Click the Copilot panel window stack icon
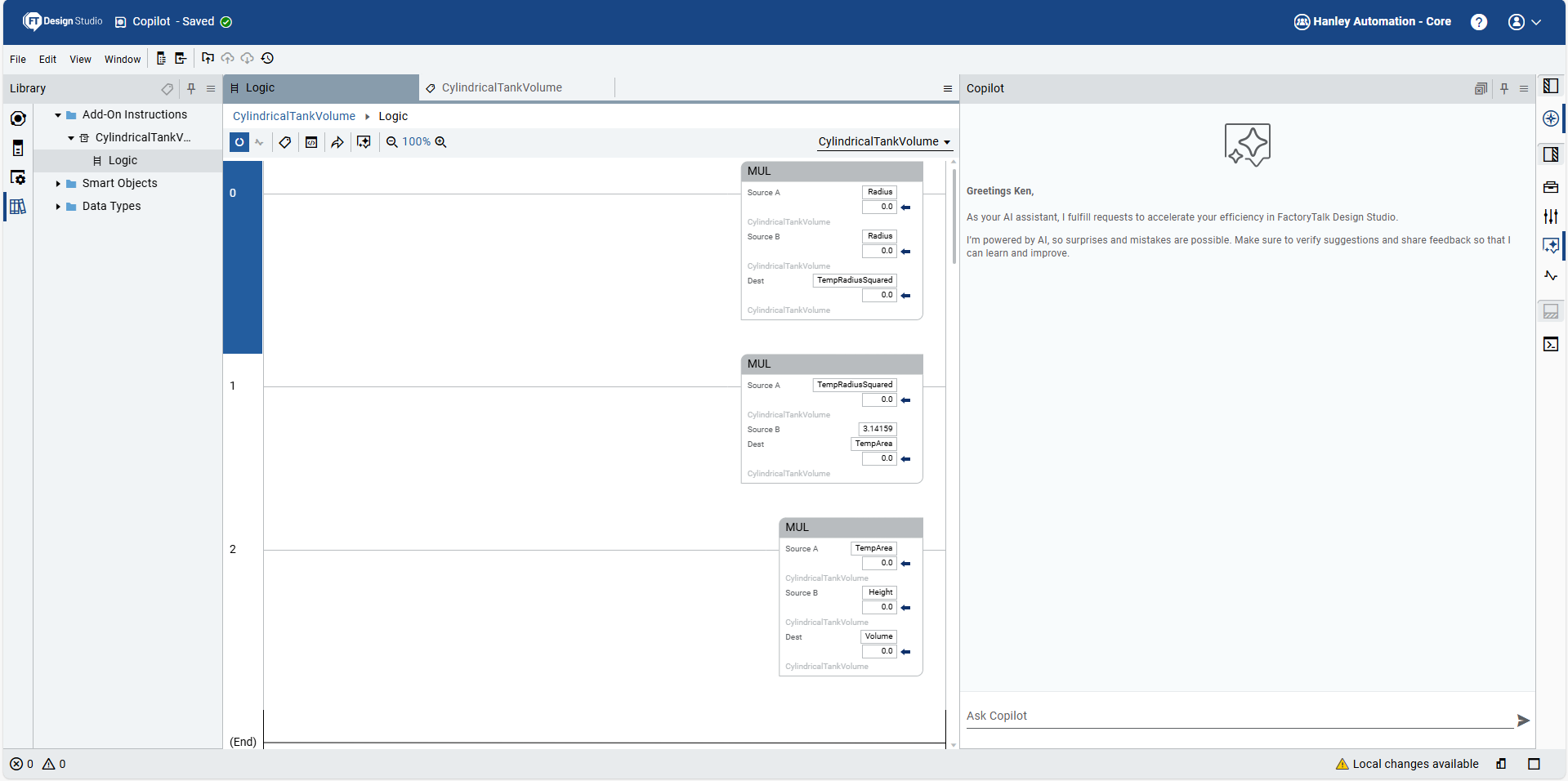The width and height of the screenshot is (1568, 781). coord(1481,88)
